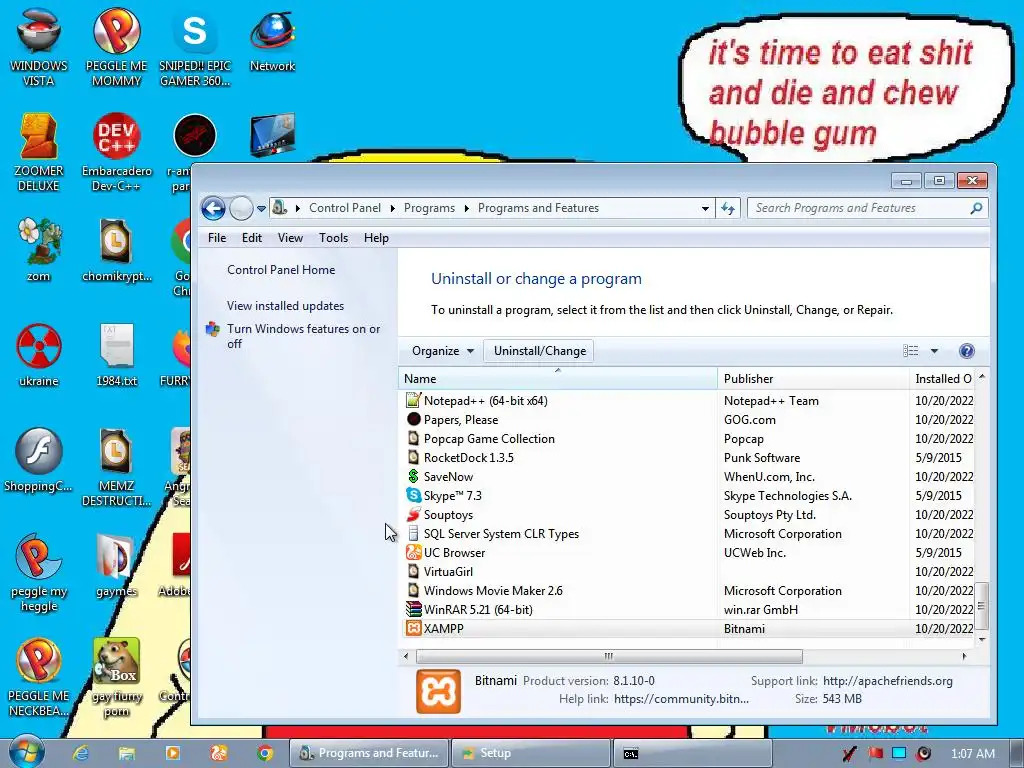
Task: Expand breadcrumb arrow after Control Panel
Action: [x=392, y=208]
